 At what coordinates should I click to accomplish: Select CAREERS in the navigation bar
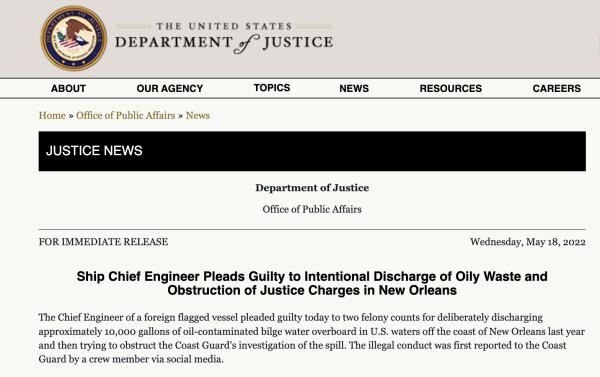pos(556,88)
